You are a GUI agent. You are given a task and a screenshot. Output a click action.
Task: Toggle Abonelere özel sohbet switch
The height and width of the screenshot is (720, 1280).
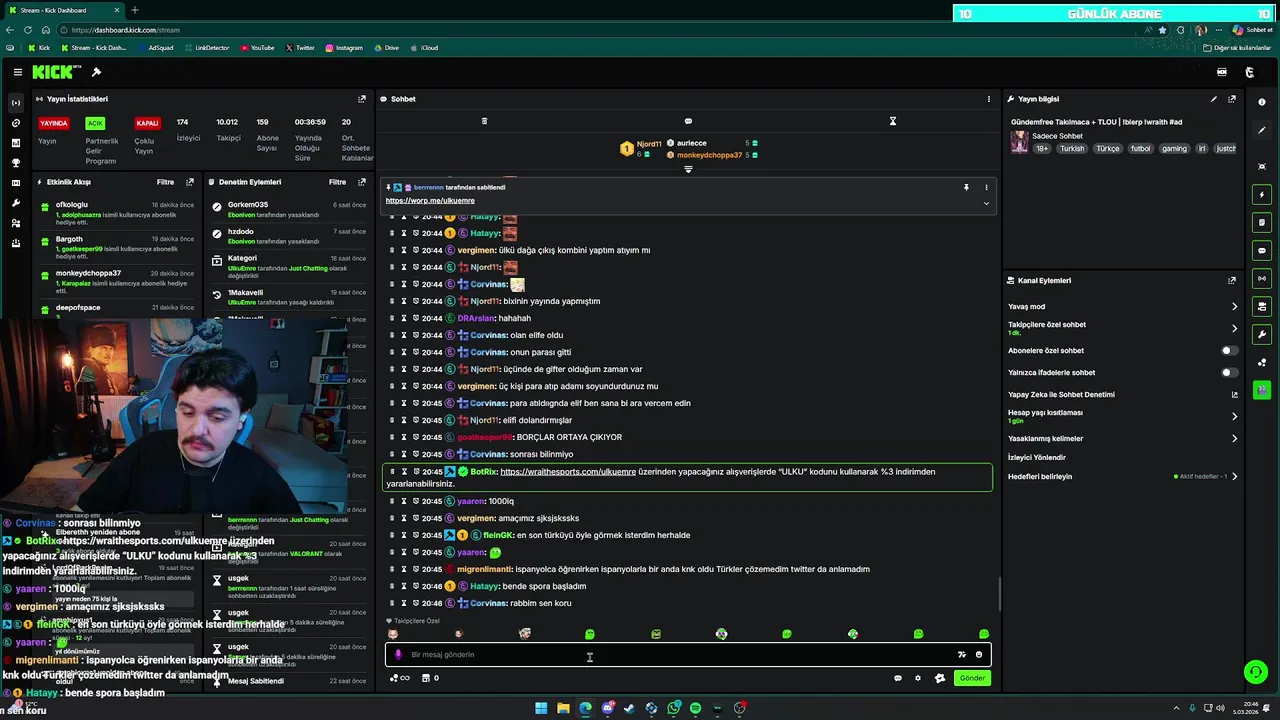pyautogui.click(x=1230, y=351)
